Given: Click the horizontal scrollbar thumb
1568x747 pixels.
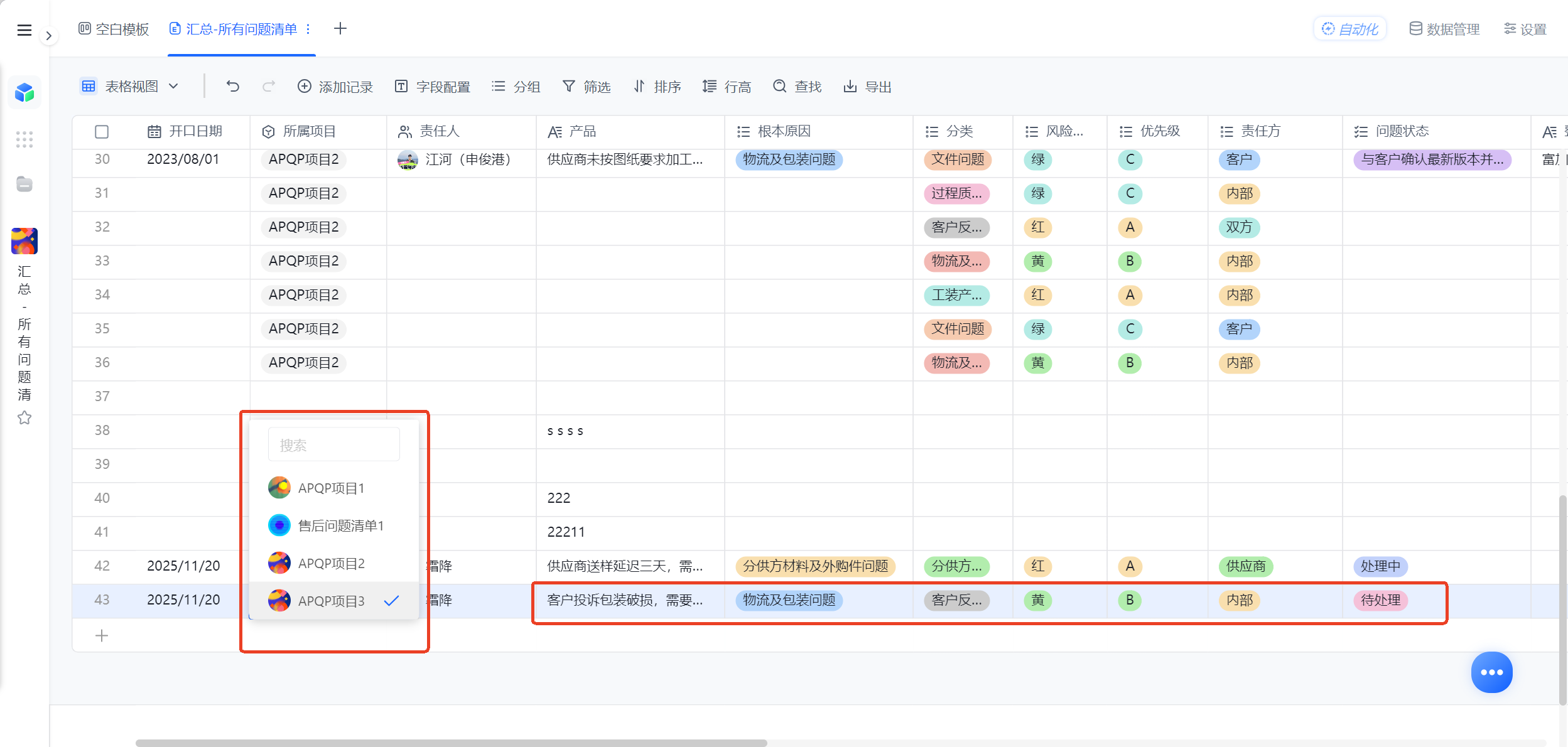Looking at the screenshot, I should click(x=451, y=743).
